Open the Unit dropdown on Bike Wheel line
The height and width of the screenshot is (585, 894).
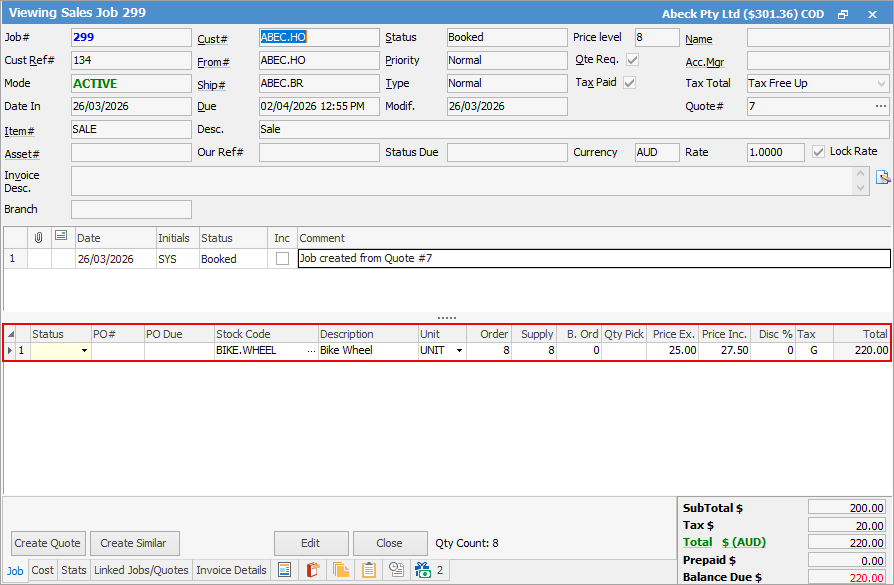[x=459, y=351]
